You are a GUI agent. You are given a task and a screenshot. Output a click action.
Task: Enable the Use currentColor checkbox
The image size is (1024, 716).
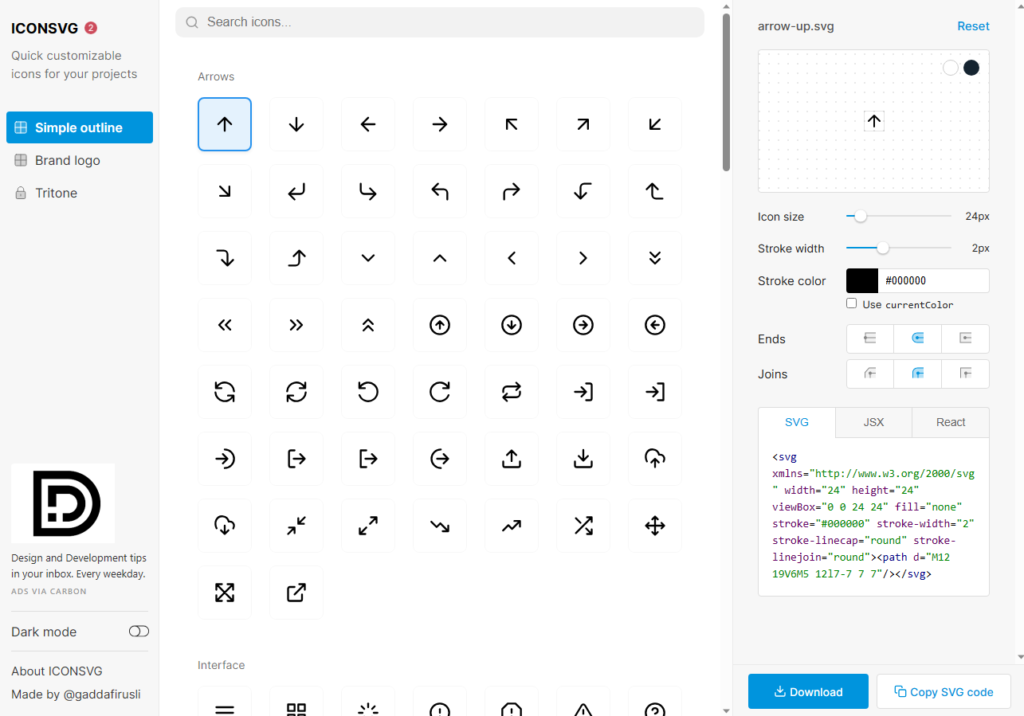[x=852, y=303]
